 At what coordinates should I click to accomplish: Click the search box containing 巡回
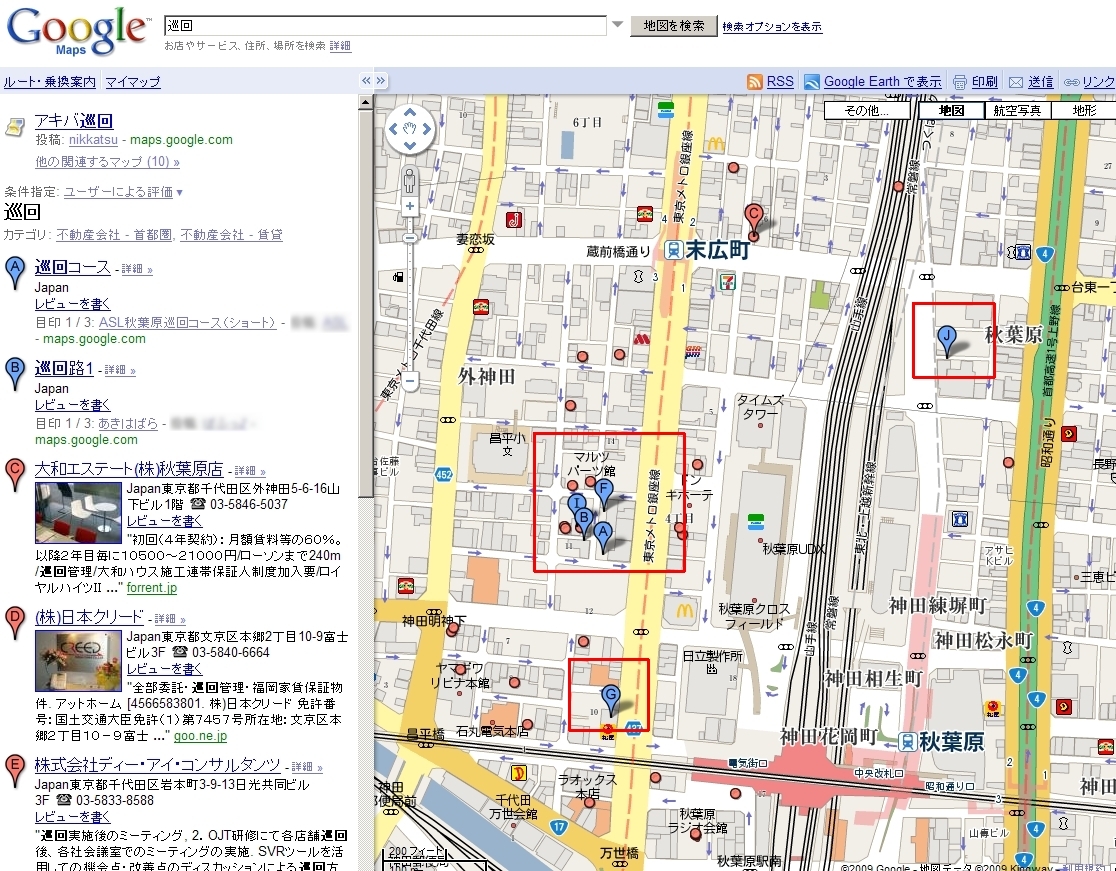click(x=385, y=26)
